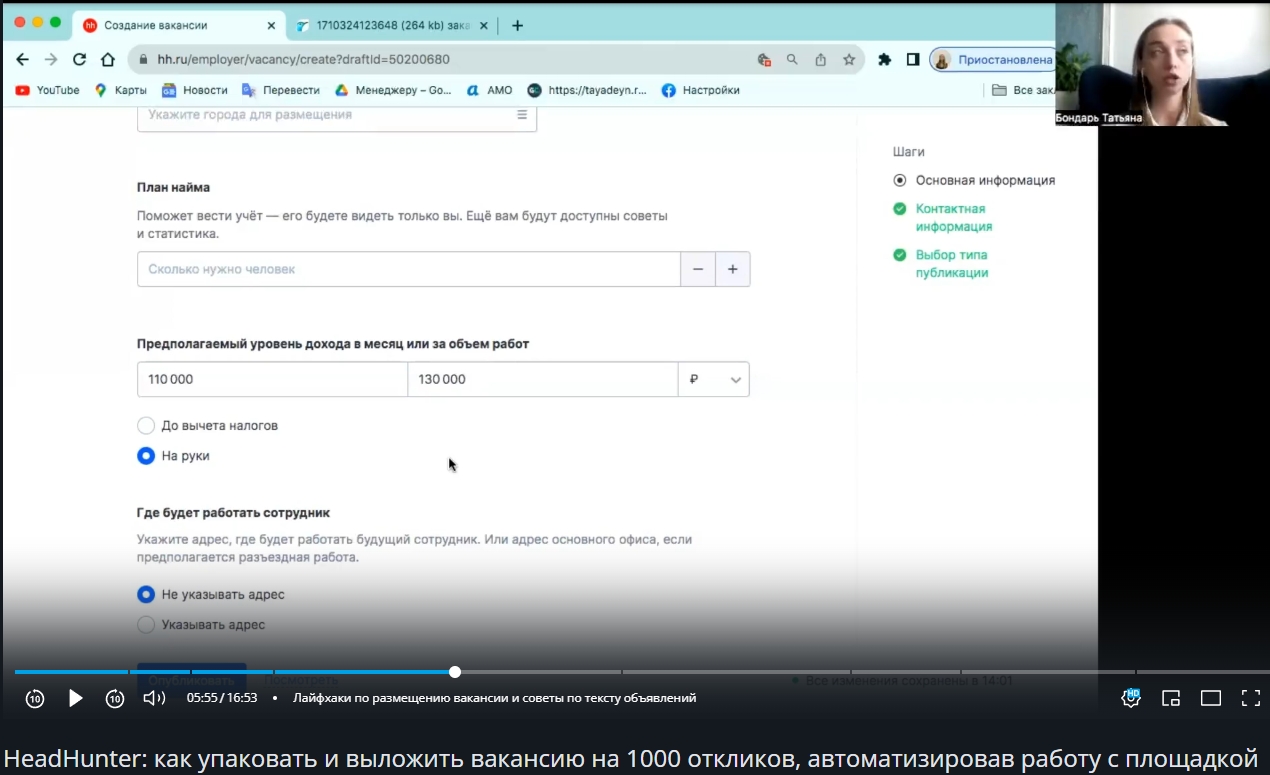Click the translate page icon in address bar

pyautogui.click(x=764, y=60)
